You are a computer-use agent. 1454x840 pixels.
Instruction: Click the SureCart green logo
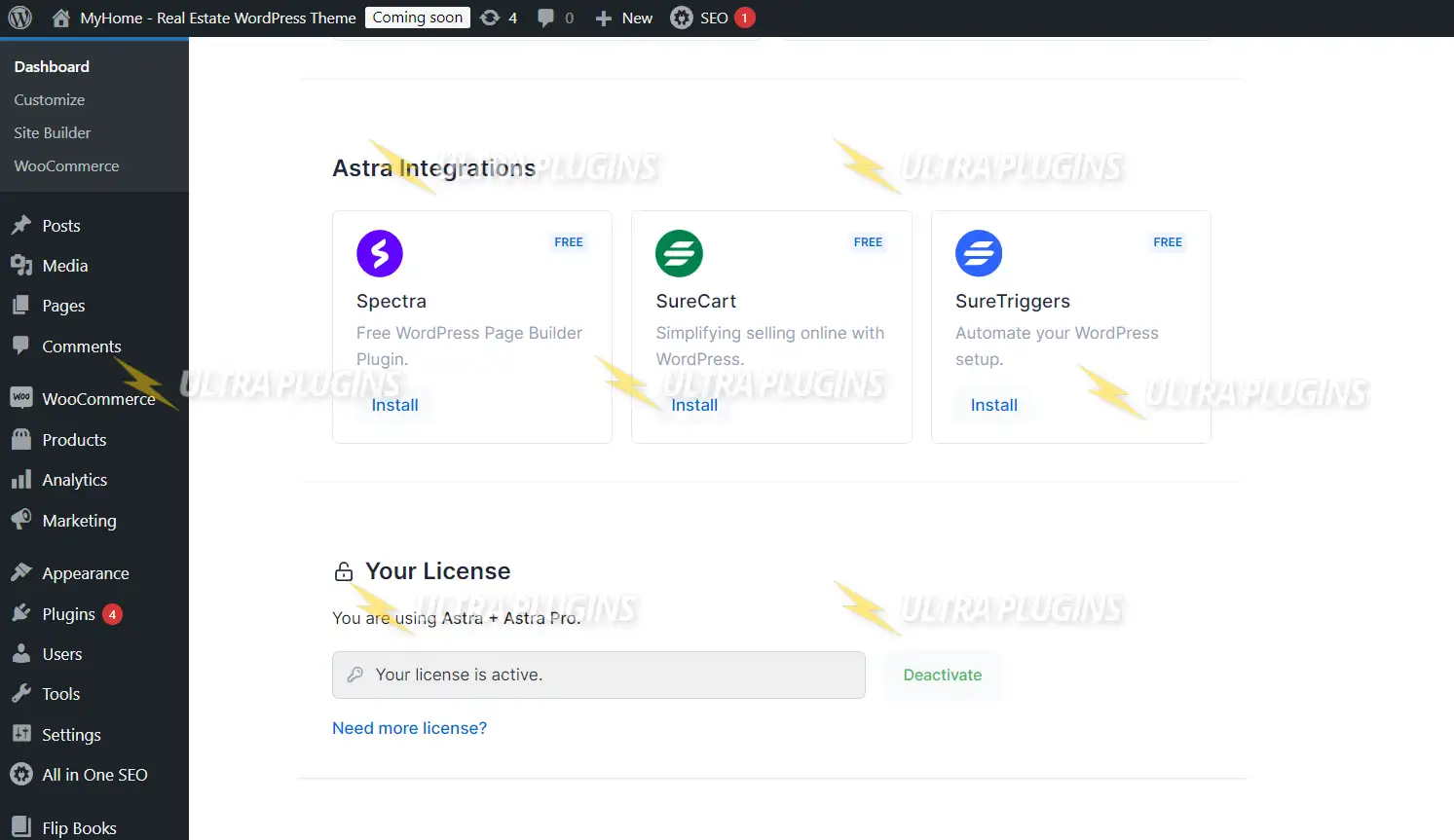pos(679,253)
